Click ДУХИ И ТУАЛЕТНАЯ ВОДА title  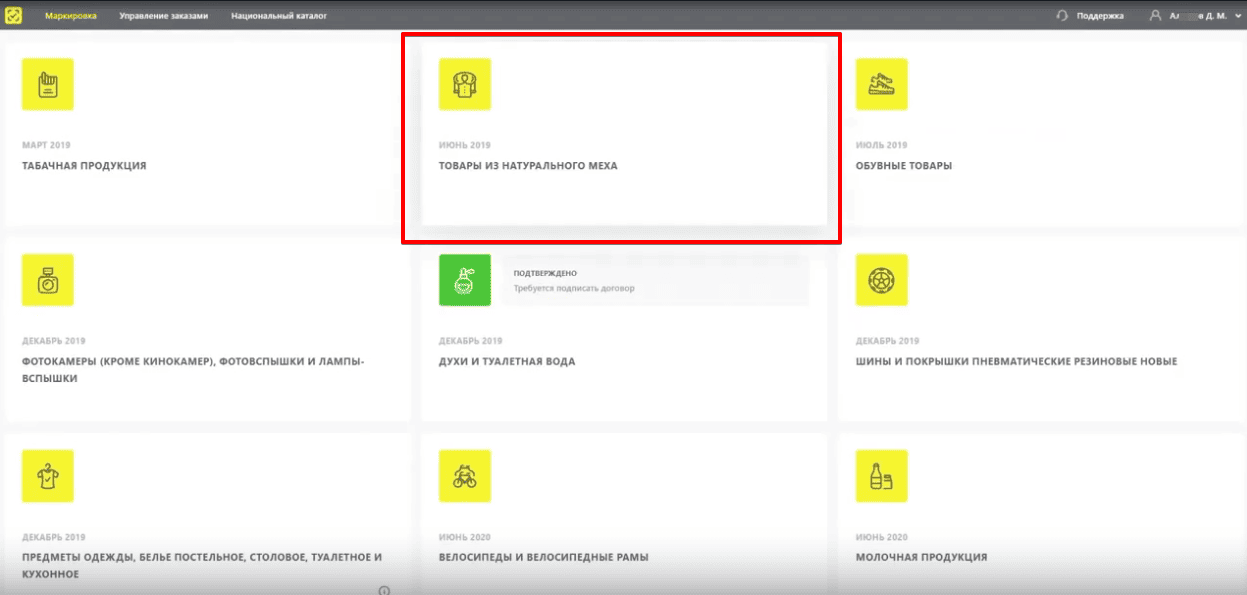pyautogui.click(x=507, y=362)
